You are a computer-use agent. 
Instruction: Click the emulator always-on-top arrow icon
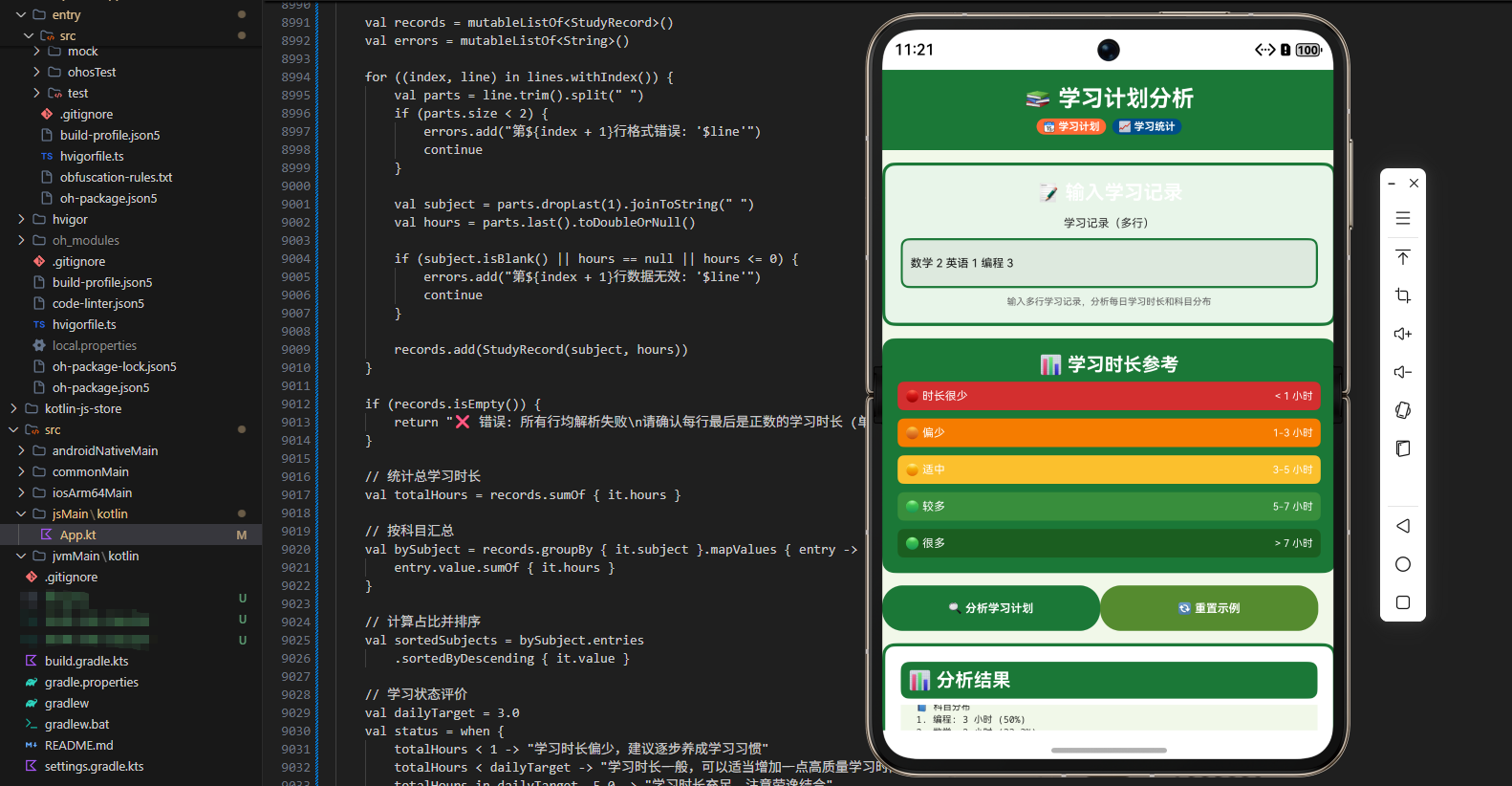(1402, 257)
